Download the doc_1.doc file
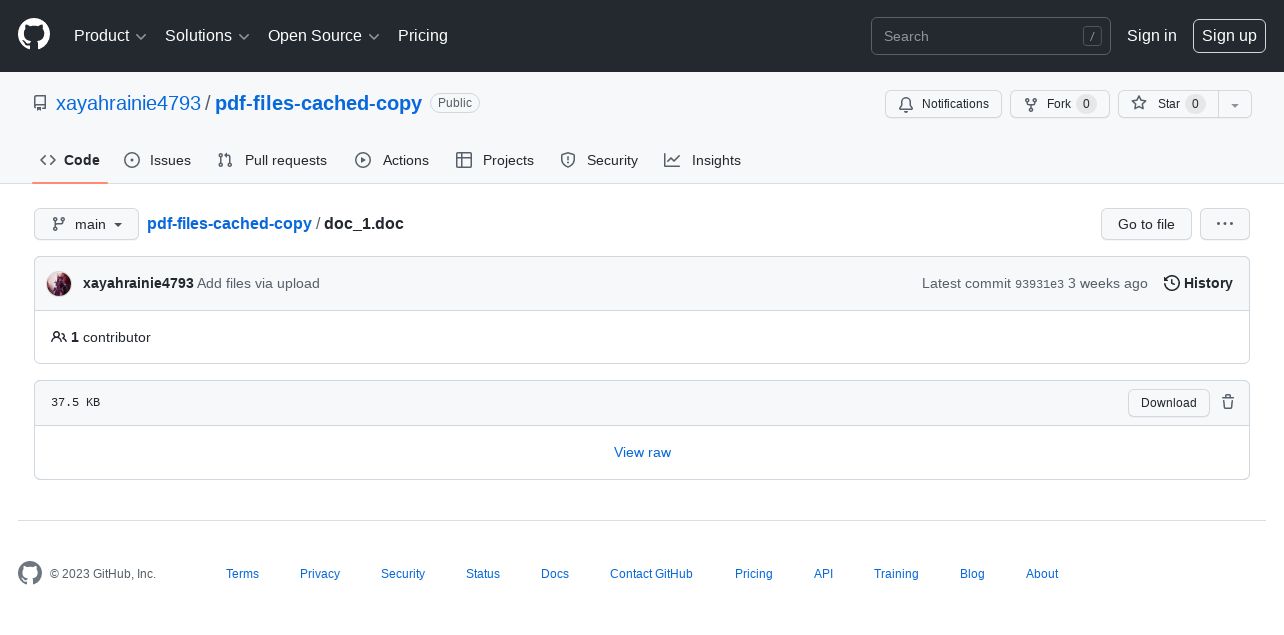This screenshot has height=635, width=1284. click(1169, 403)
